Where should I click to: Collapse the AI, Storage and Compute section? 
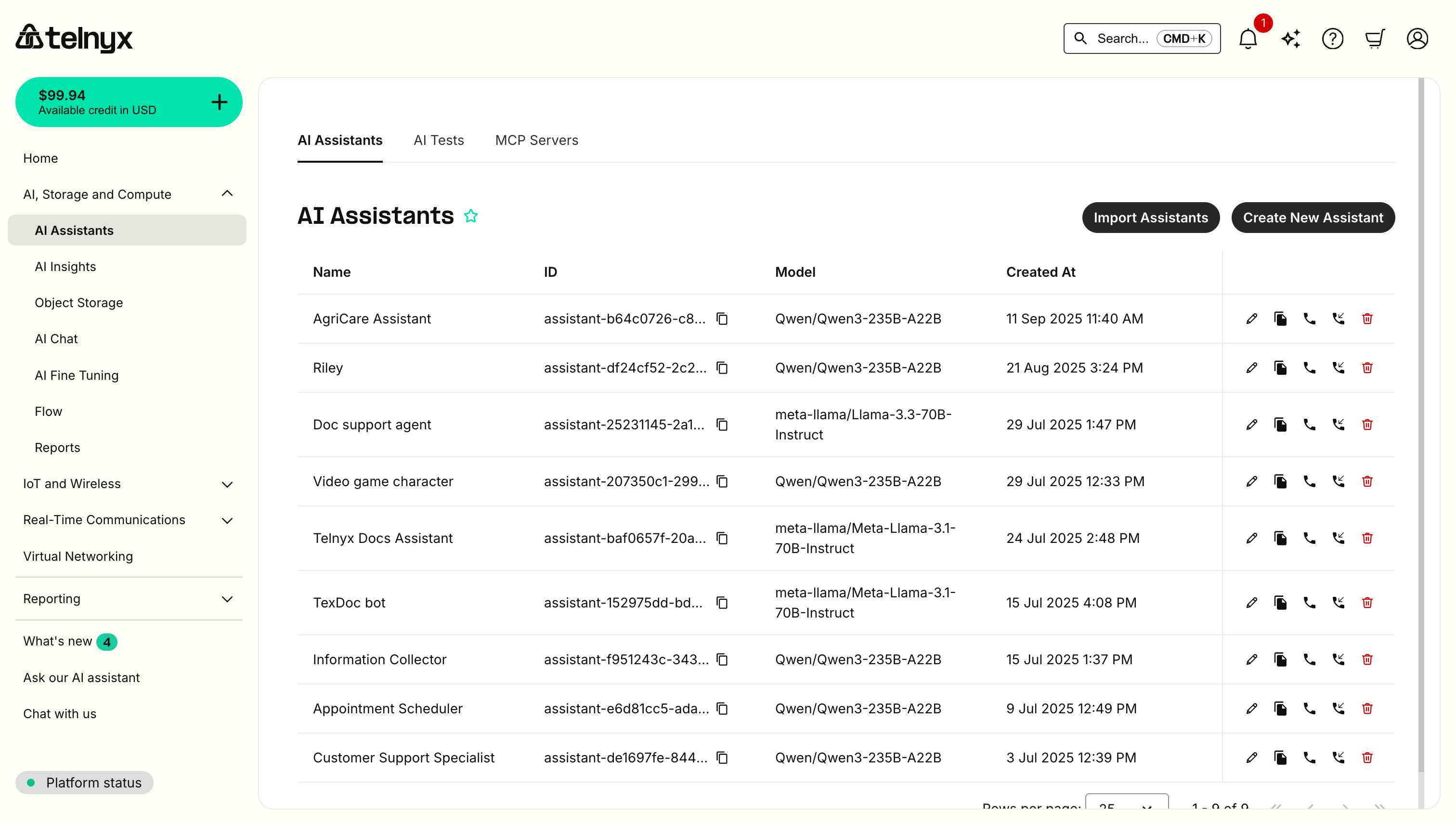227,193
